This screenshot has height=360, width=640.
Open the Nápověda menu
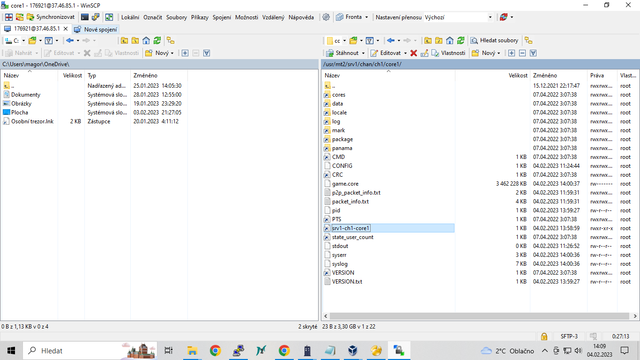pyautogui.click(x=301, y=17)
